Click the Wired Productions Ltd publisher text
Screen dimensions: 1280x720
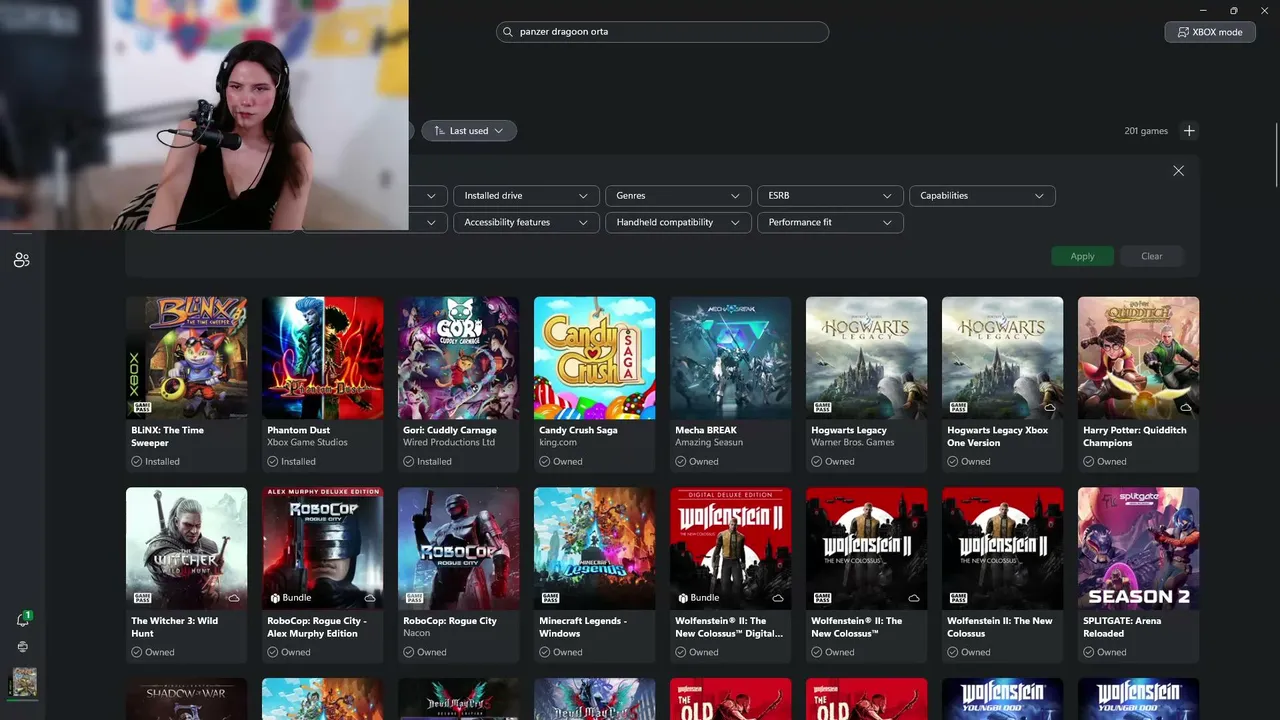pos(449,443)
